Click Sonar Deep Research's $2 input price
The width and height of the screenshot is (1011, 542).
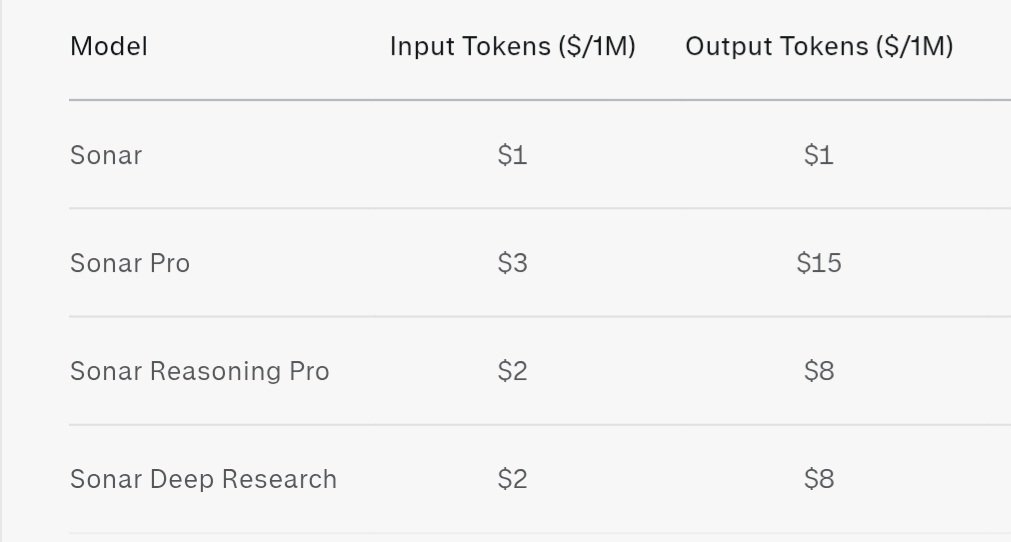(x=512, y=479)
